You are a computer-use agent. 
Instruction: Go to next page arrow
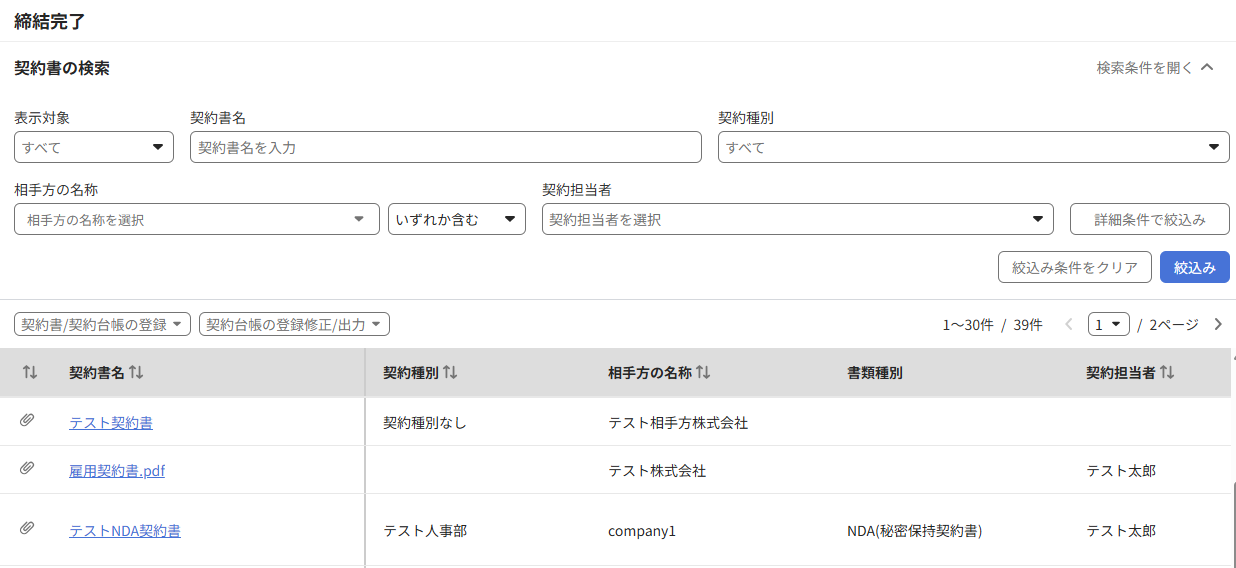pos(1217,324)
